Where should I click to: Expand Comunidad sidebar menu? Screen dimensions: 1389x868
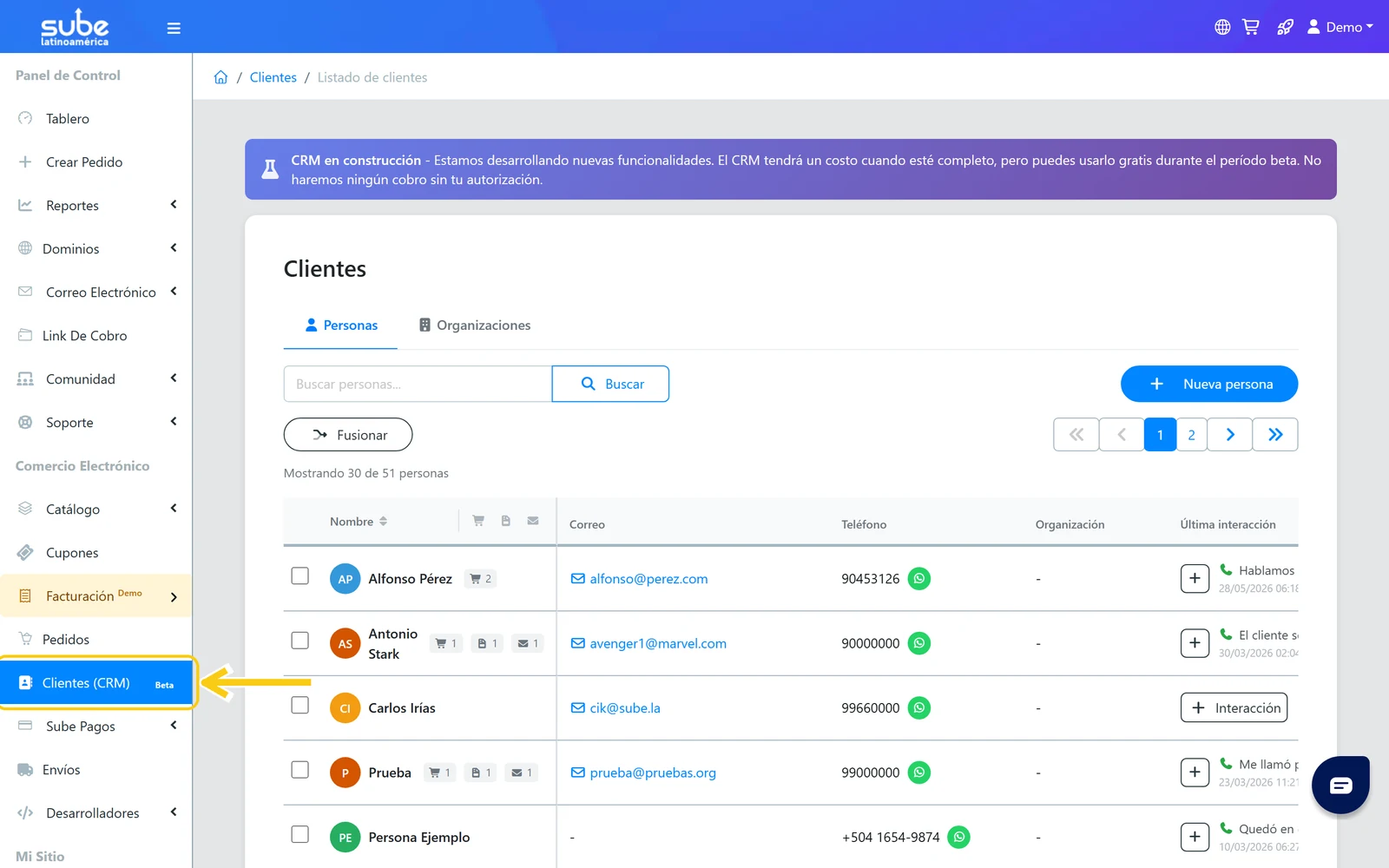[x=95, y=378]
